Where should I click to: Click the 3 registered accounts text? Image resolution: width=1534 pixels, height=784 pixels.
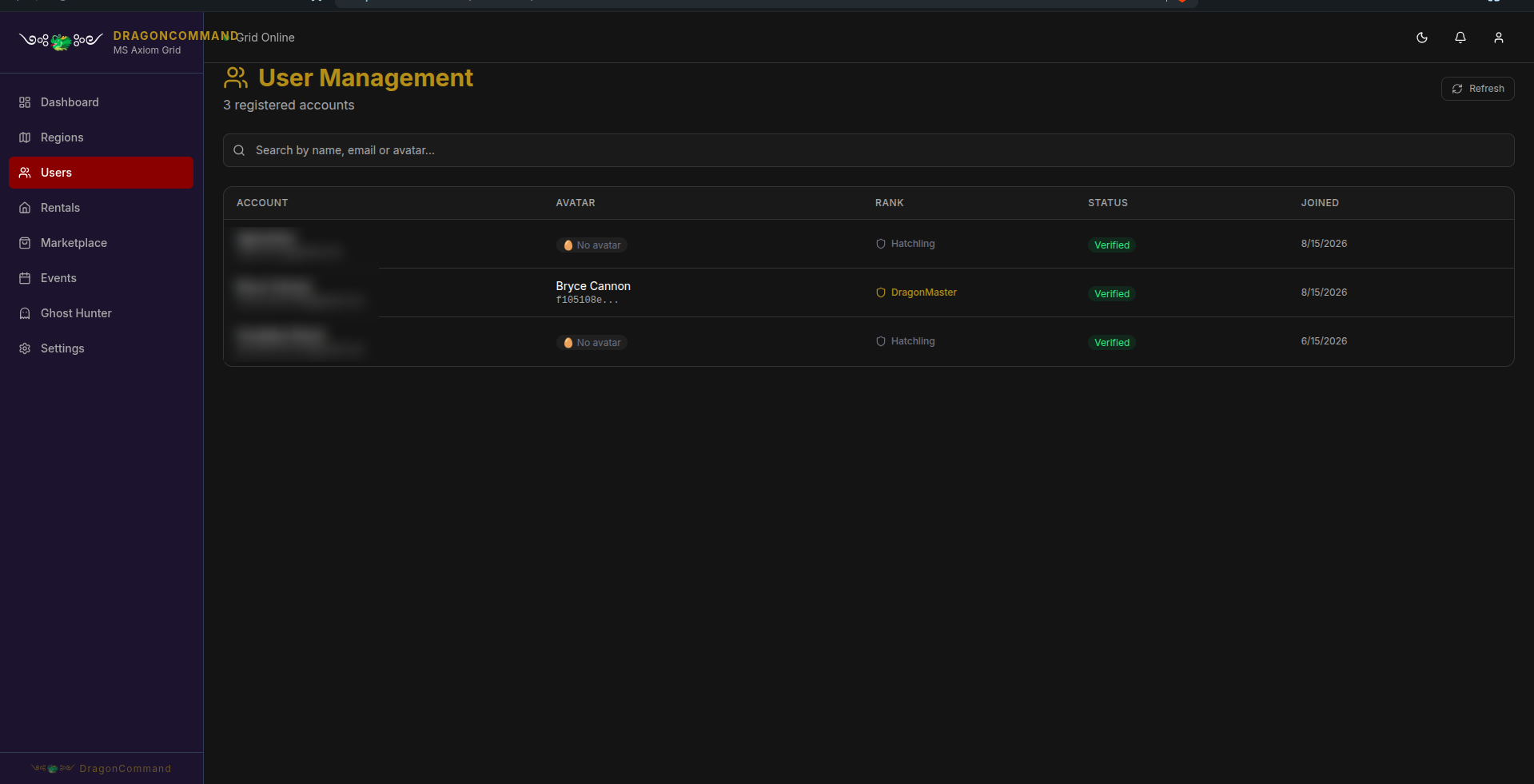pyautogui.click(x=289, y=105)
